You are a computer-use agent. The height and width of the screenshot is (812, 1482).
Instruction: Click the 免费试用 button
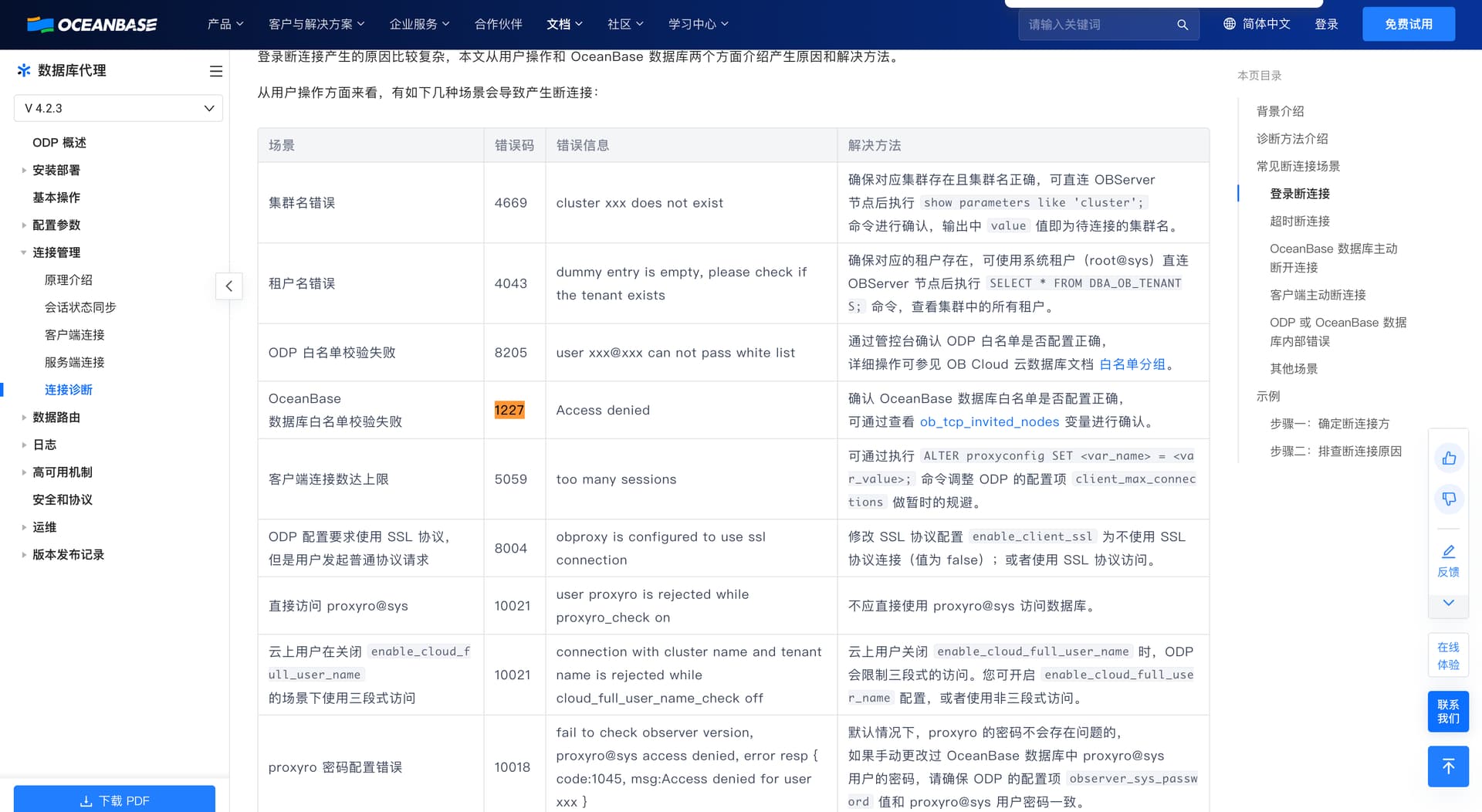(1409, 24)
